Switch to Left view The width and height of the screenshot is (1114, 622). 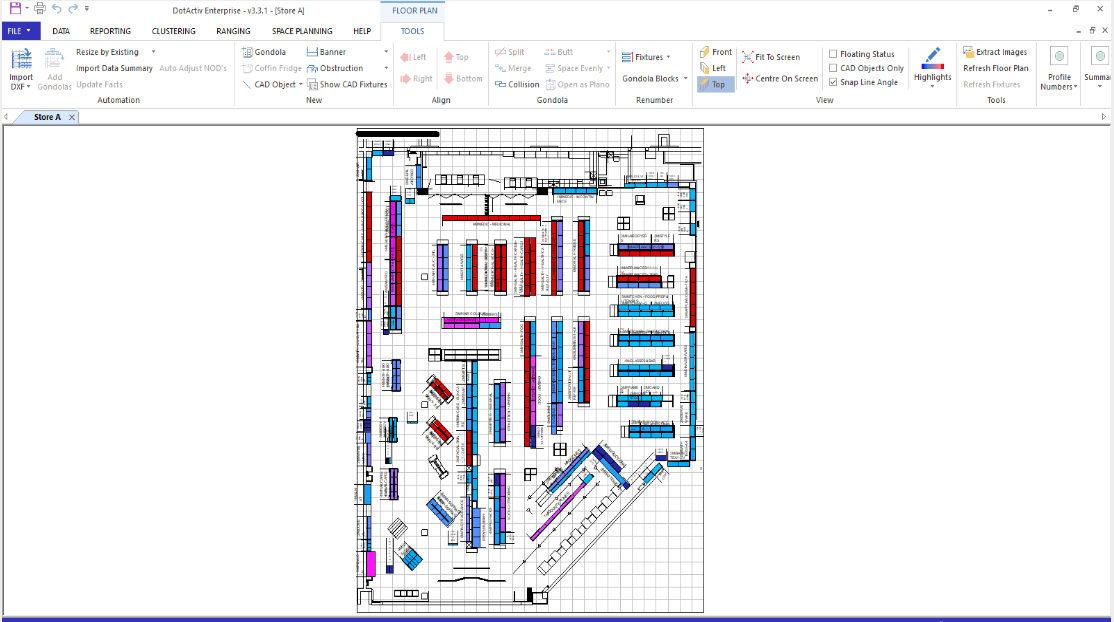(x=713, y=68)
